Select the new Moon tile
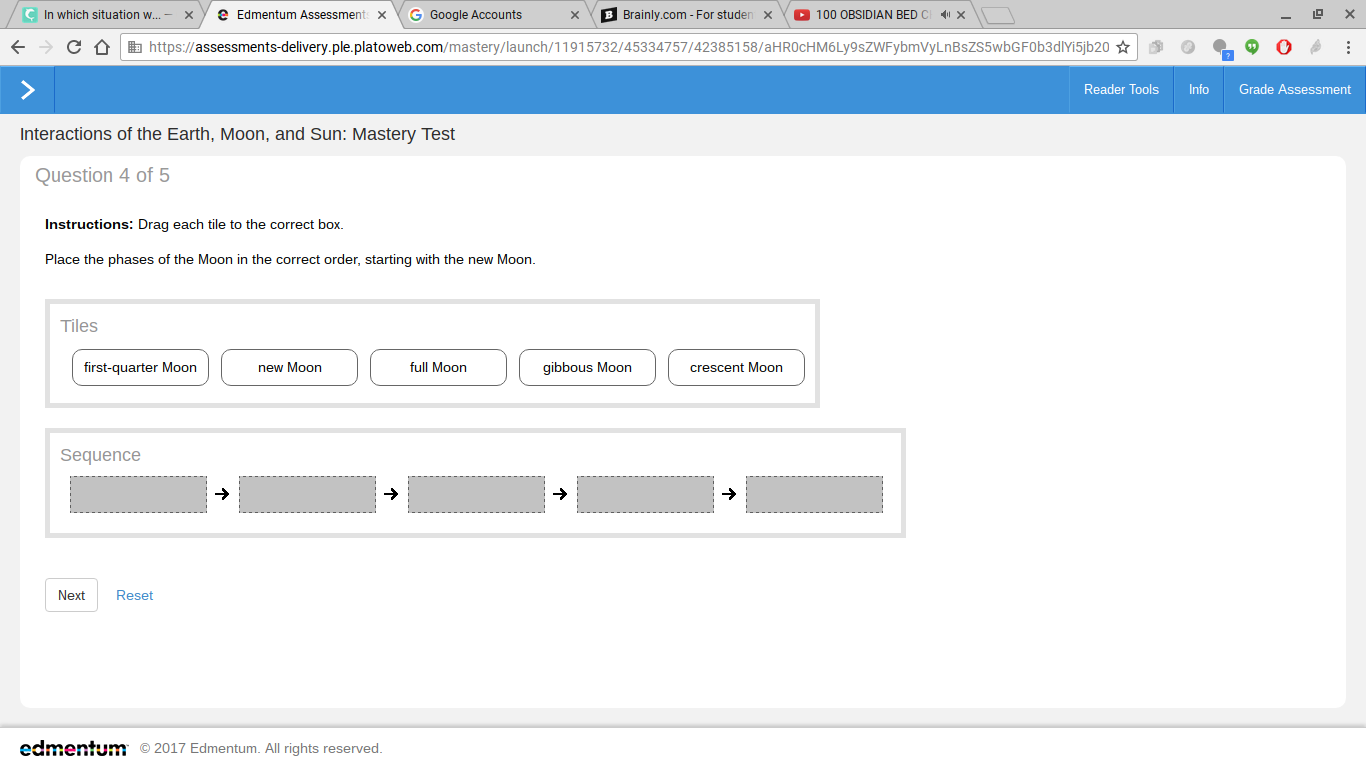 click(x=289, y=367)
